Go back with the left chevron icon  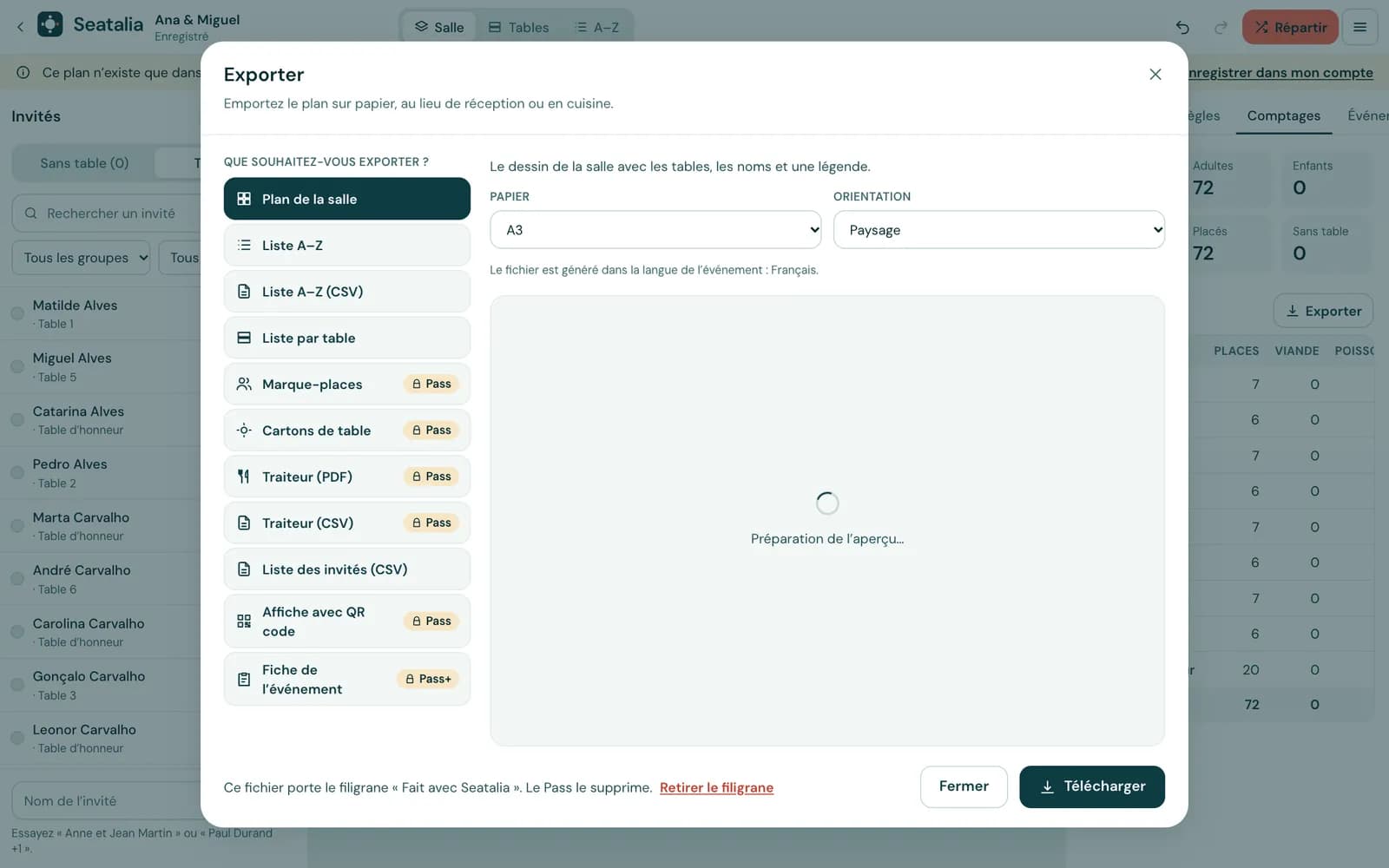[20, 27]
